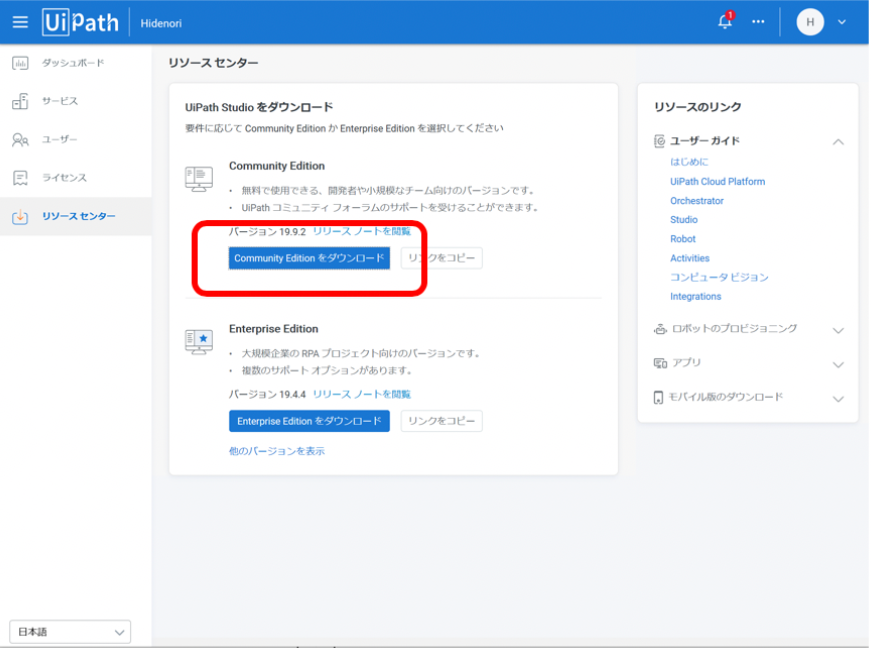Viewport: 871px width, 648px height.
Task: Open the 日本語 language dropdown
Action: click(x=70, y=632)
